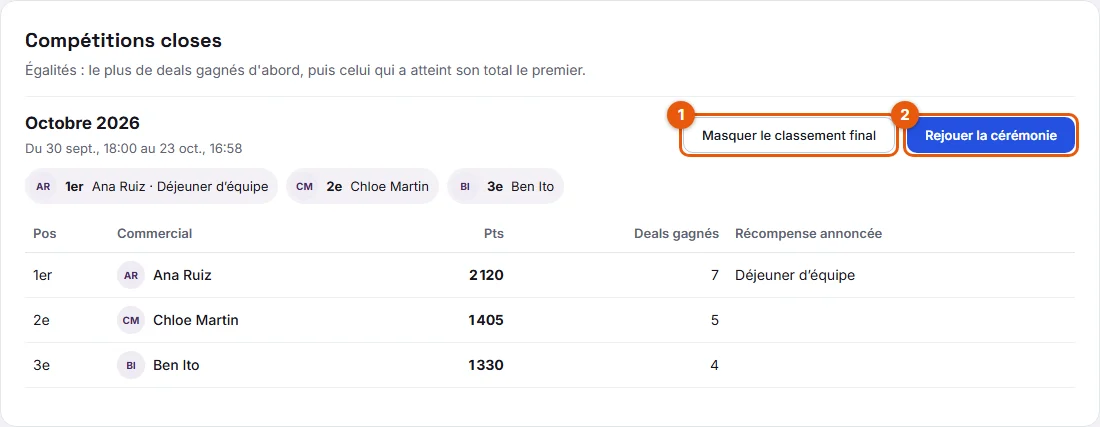The image size is (1100, 427).
Task: Click the Pts column header
Action: (x=494, y=233)
